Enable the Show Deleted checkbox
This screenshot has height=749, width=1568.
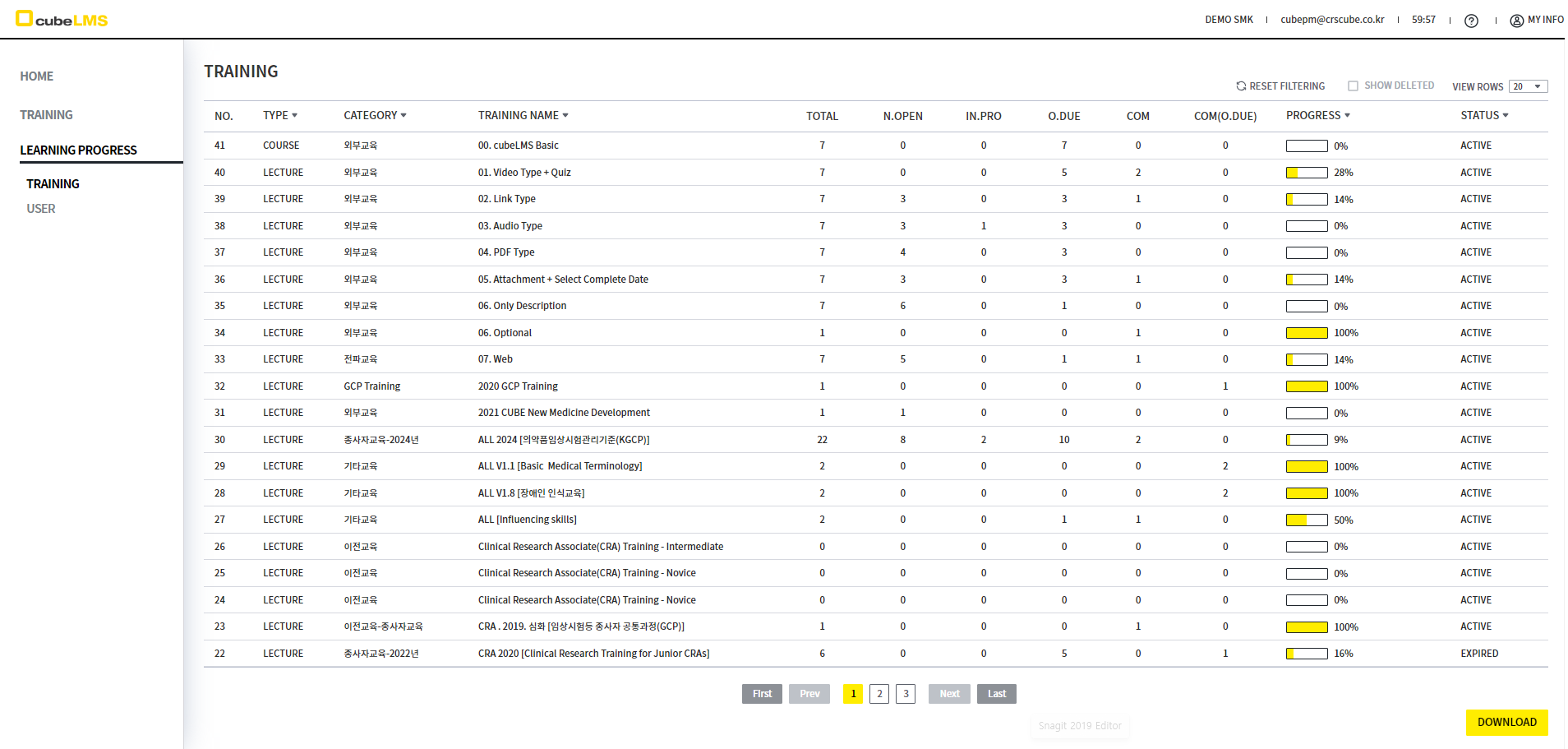(x=1353, y=86)
